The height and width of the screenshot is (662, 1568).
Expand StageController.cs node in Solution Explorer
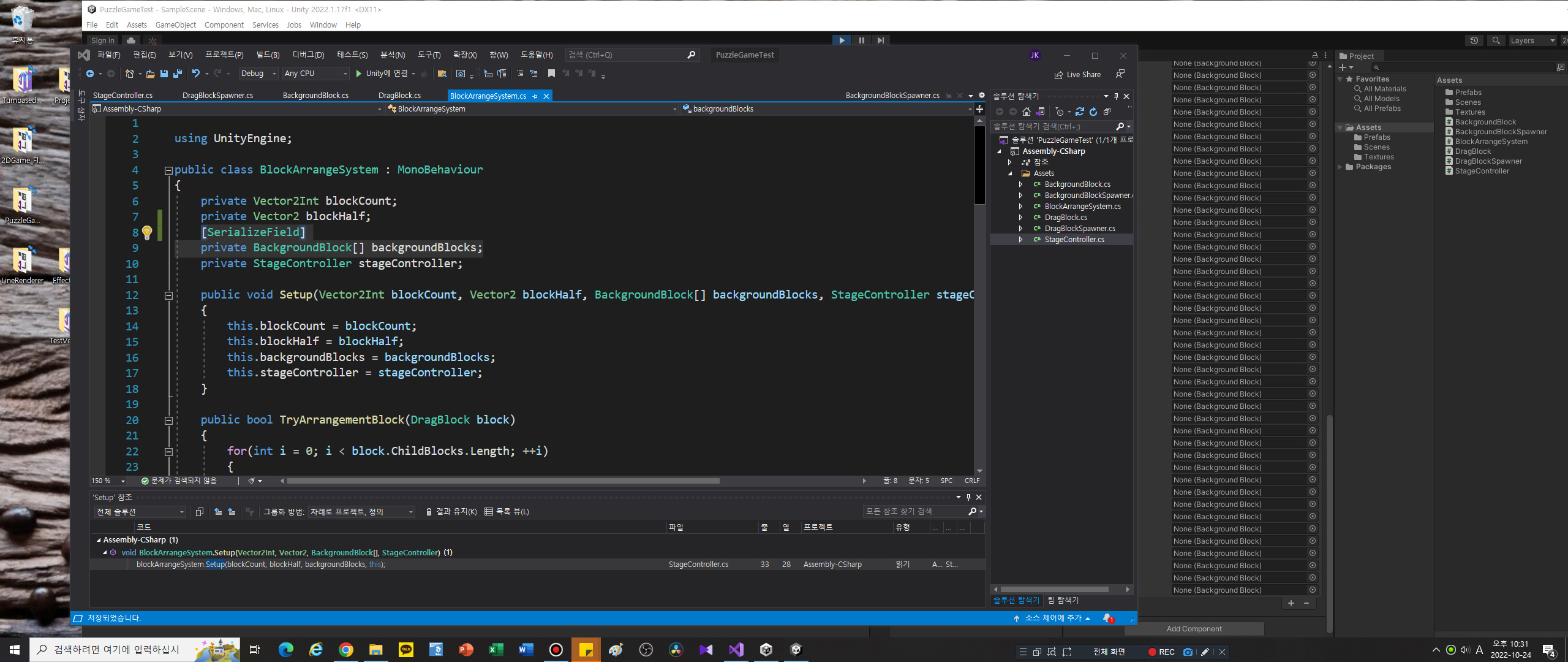(1020, 240)
